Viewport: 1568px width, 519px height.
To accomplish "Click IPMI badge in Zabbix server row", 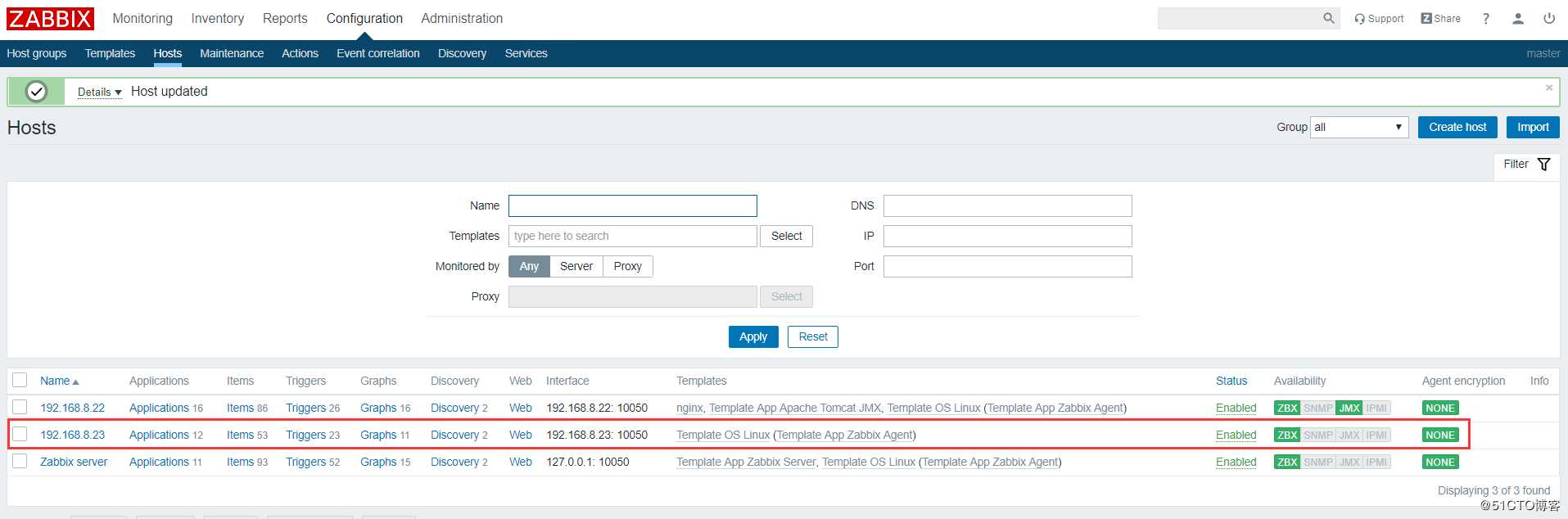I will point(1376,462).
